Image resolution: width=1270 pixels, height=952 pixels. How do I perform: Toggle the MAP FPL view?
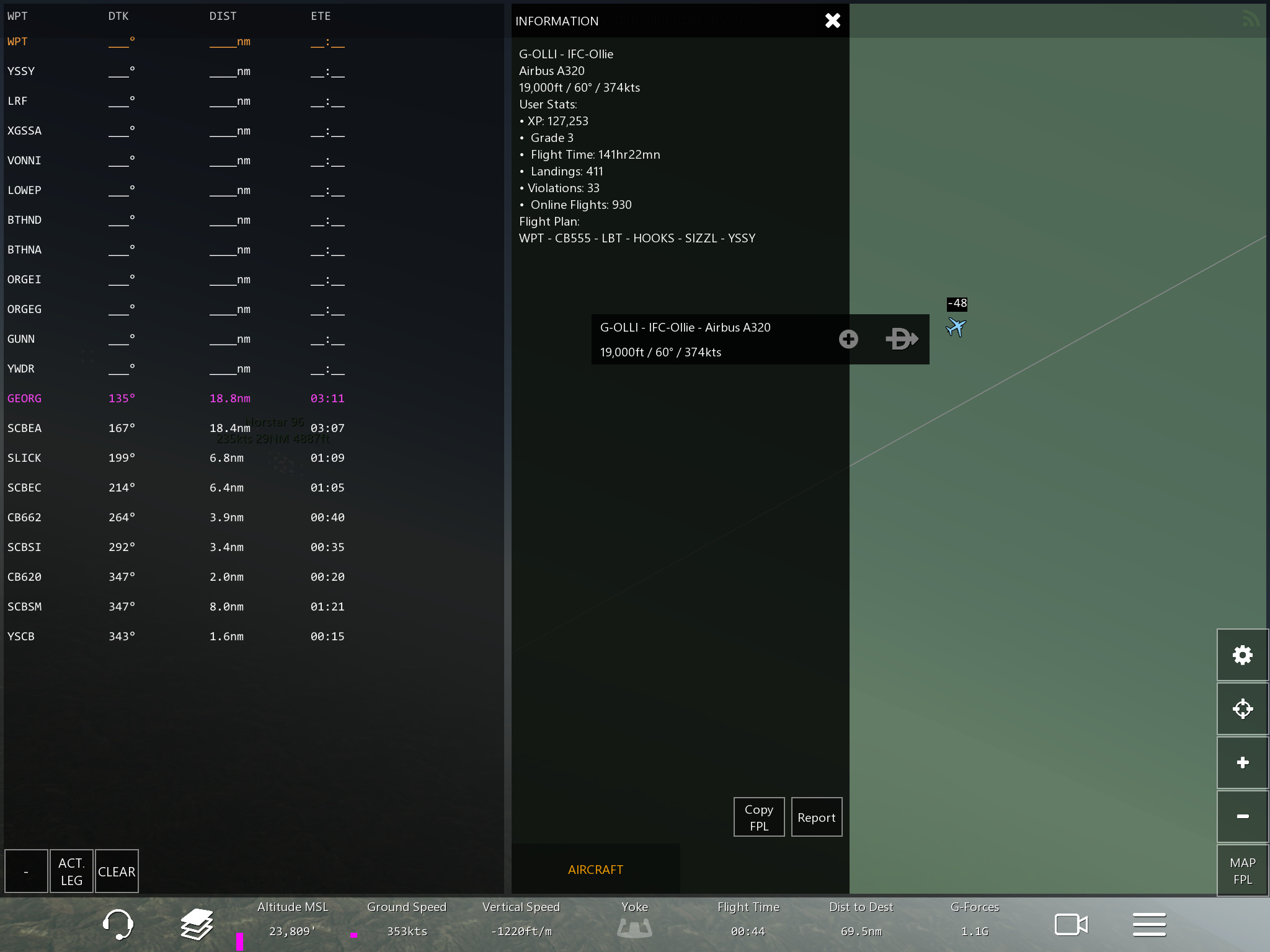1242,871
